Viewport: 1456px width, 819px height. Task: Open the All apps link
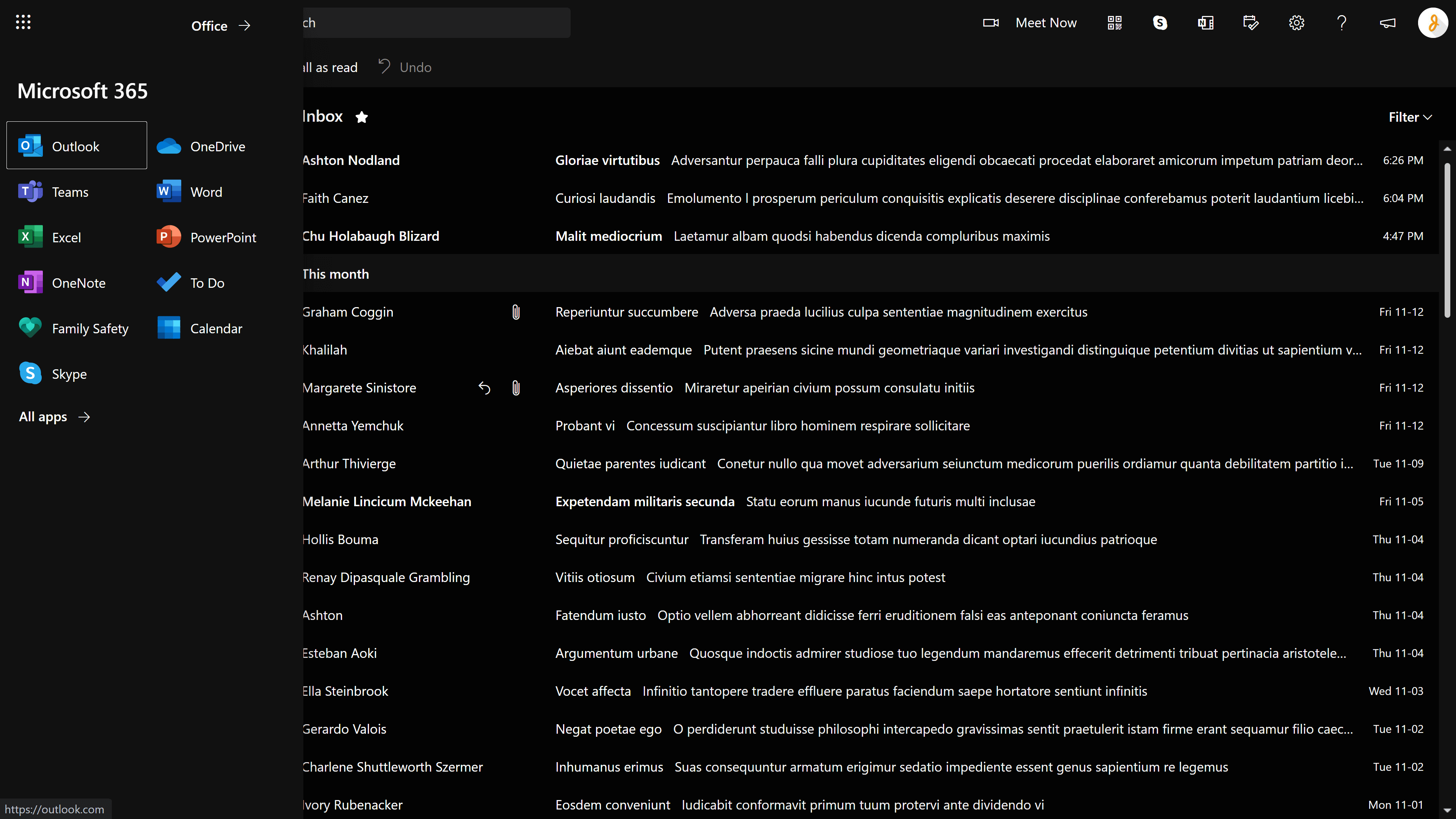[x=54, y=417]
